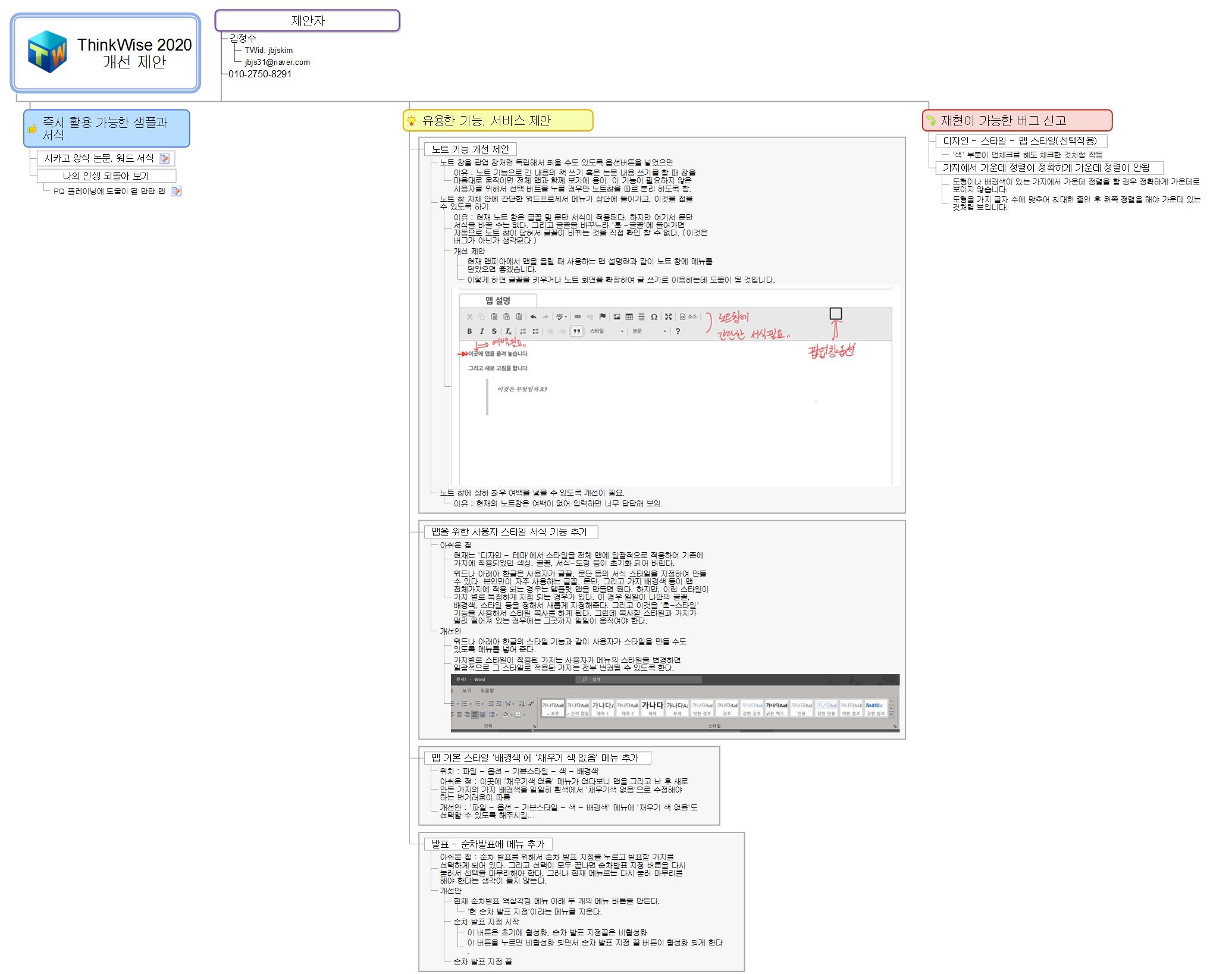Open the 본문 format dropdown
Viewport: 1232px width, 974px height.
click(x=649, y=331)
